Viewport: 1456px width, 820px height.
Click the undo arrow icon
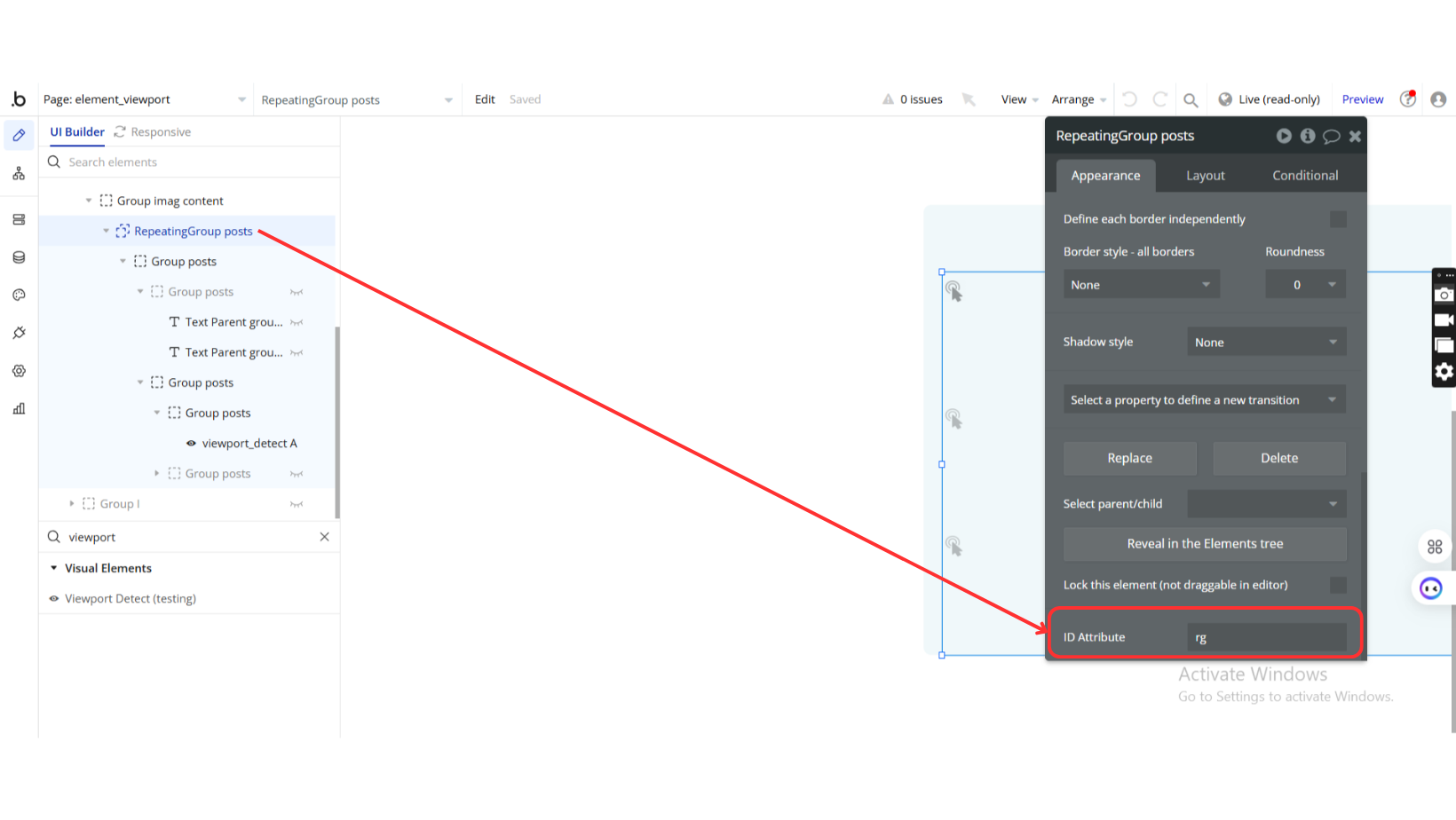(x=1129, y=99)
